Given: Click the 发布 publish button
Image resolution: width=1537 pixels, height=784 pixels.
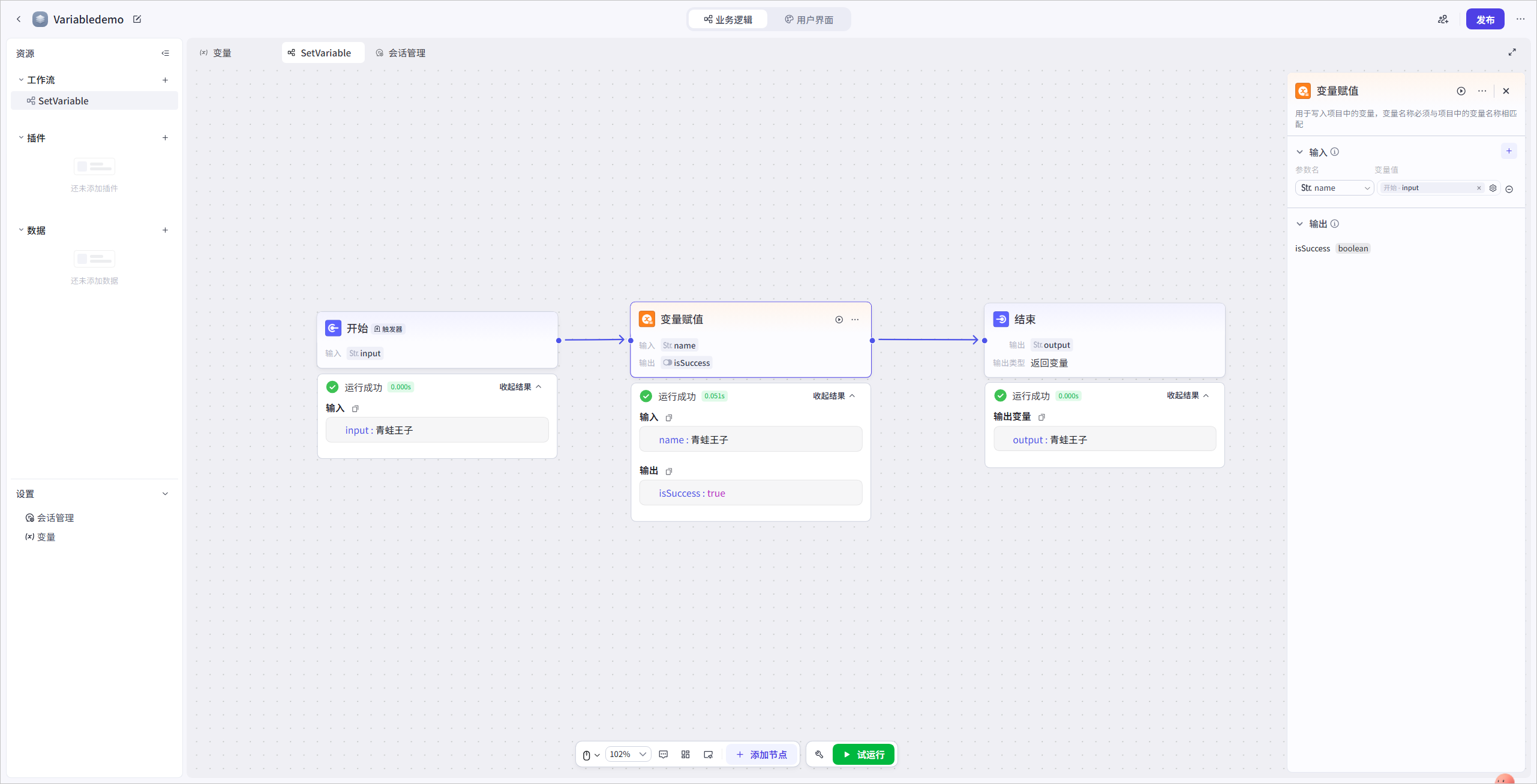Looking at the screenshot, I should pos(1485,19).
